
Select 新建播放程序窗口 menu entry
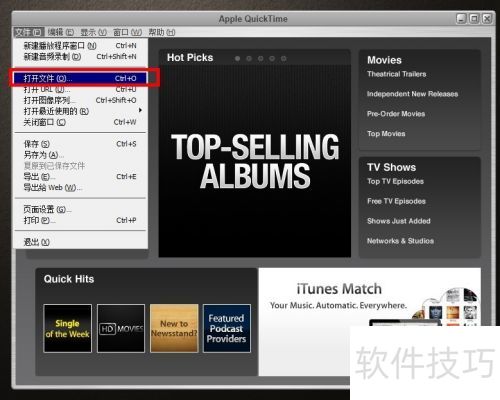[x=80, y=46]
